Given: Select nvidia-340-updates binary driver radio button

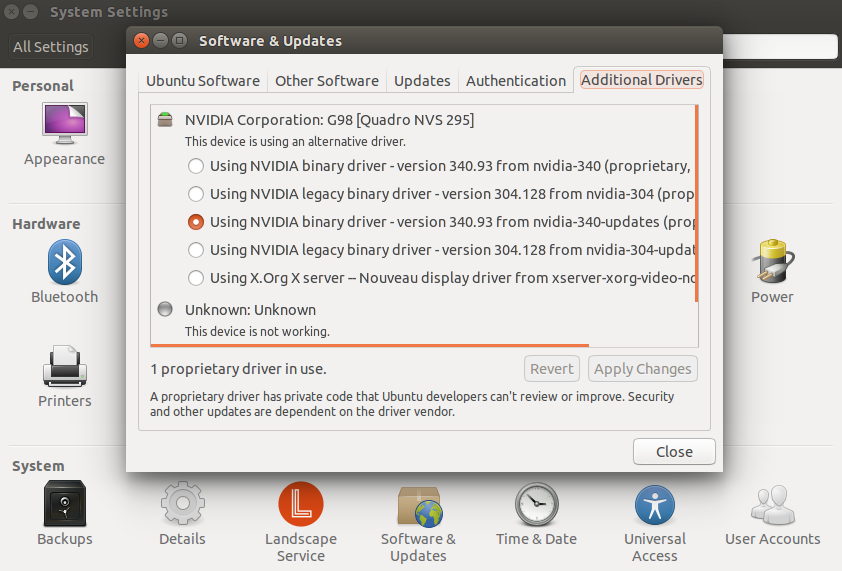Looking at the screenshot, I should coord(195,222).
